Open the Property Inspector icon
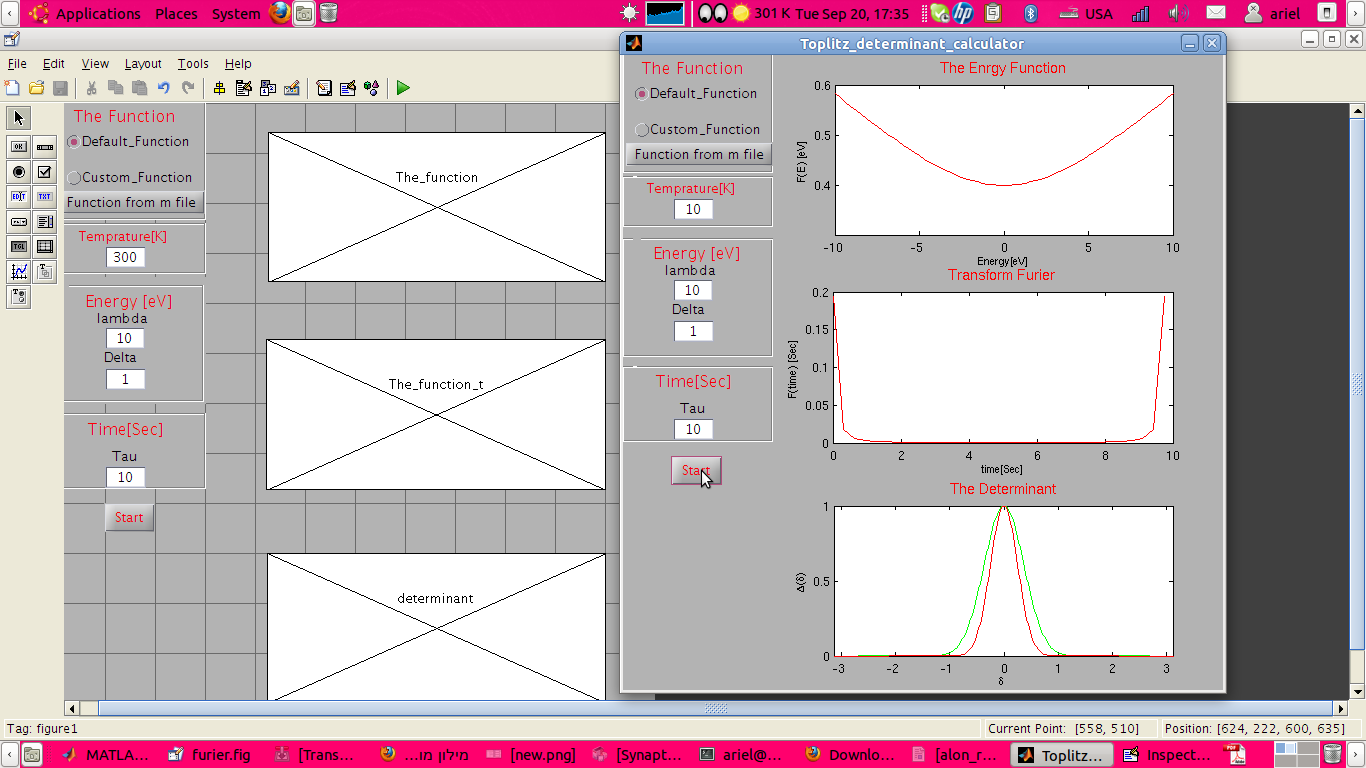Screen dimensions: 1366x768 [x=348, y=88]
